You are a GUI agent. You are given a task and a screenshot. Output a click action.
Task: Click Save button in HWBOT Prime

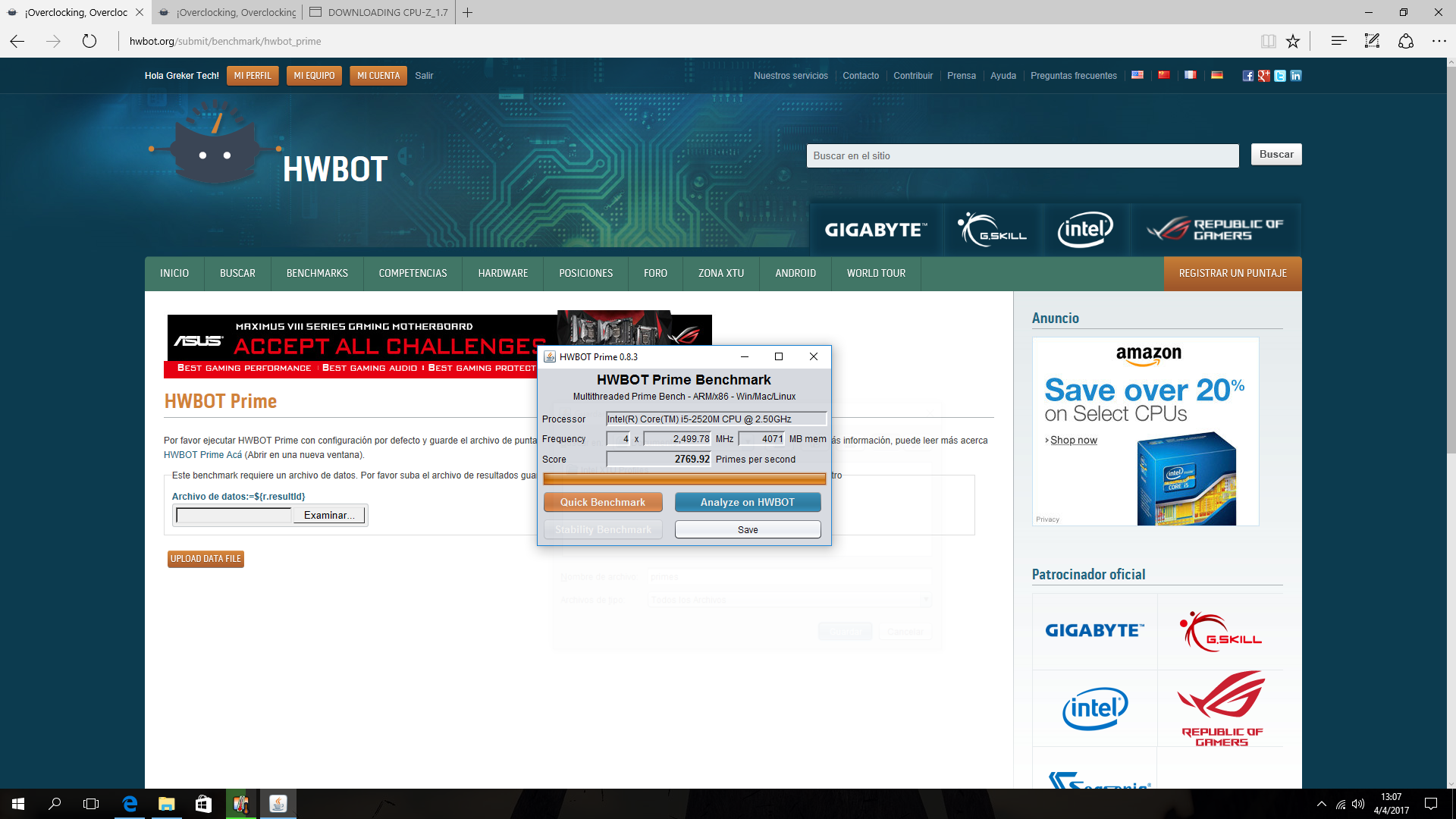748,529
